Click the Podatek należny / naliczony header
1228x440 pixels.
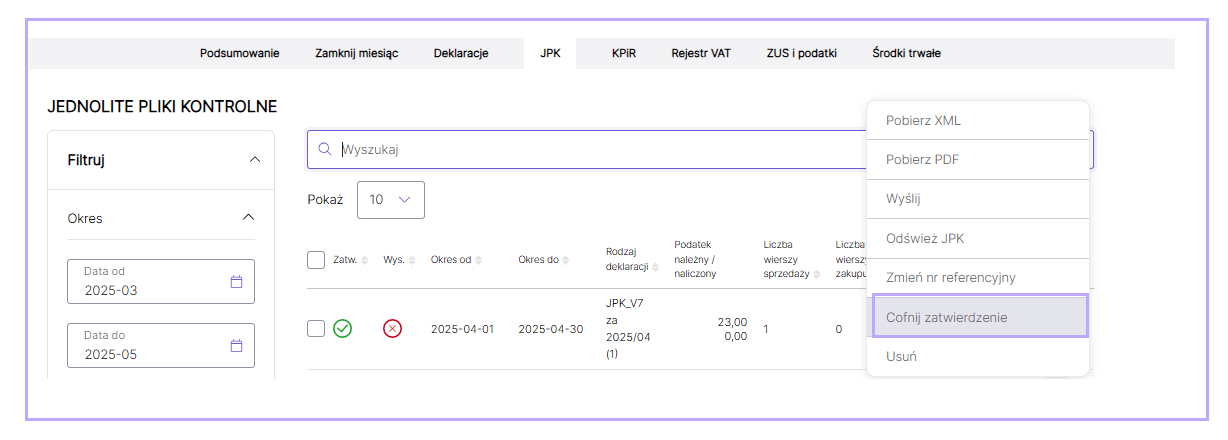[696, 260]
